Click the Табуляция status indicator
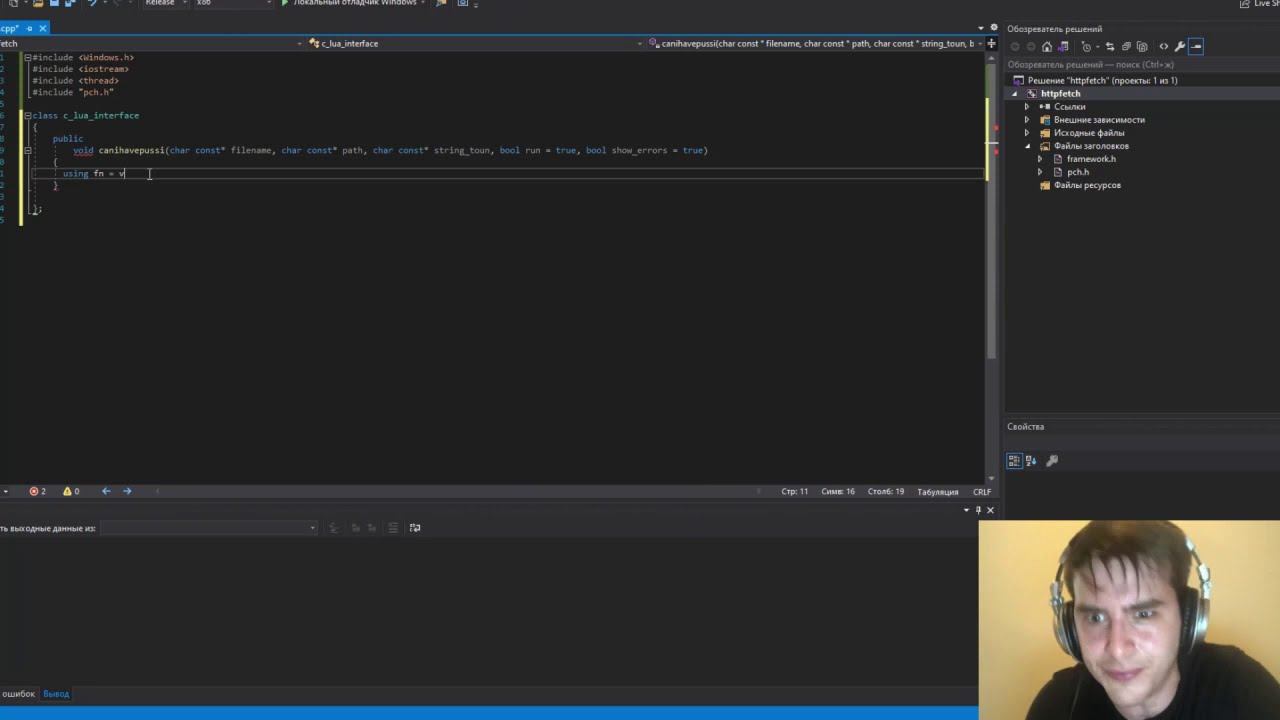1280x720 pixels. pos(938,492)
